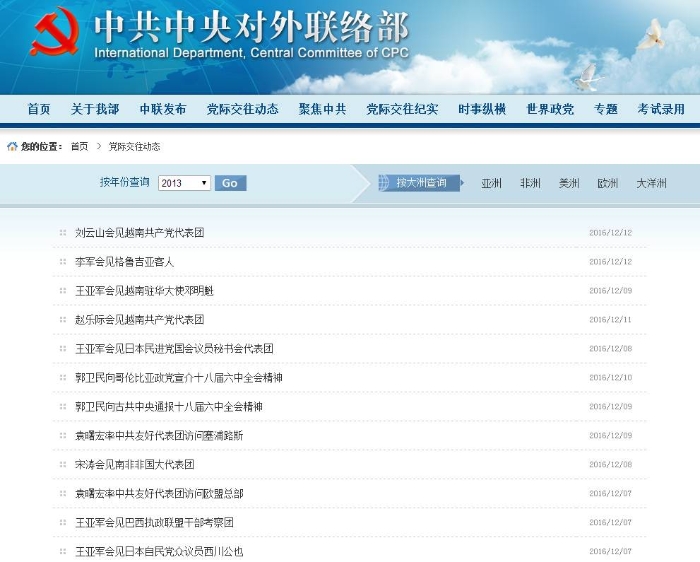Open article 郭卫民向古共中央通报十八届六中全会精神
This screenshot has height=562, width=700.
[x=169, y=407]
